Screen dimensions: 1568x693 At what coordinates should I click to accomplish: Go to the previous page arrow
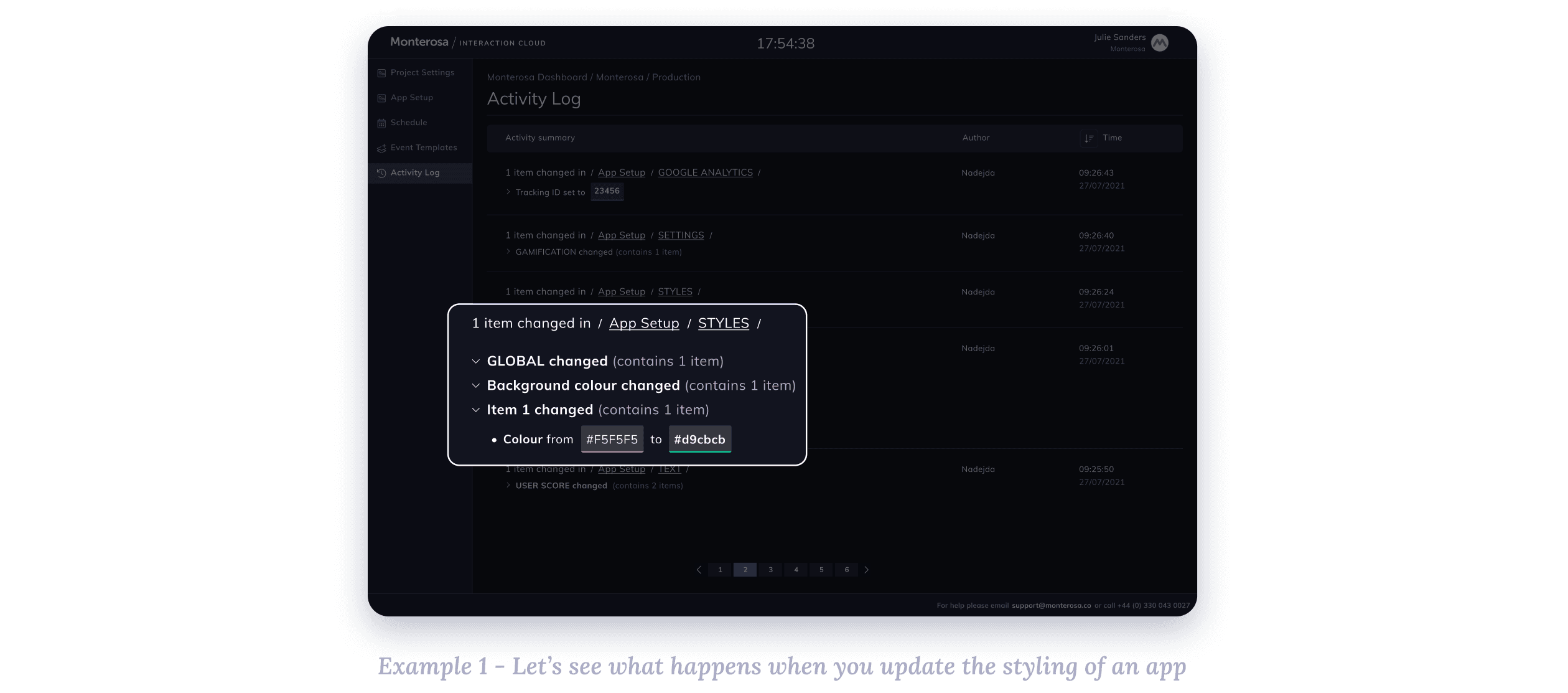699,570
